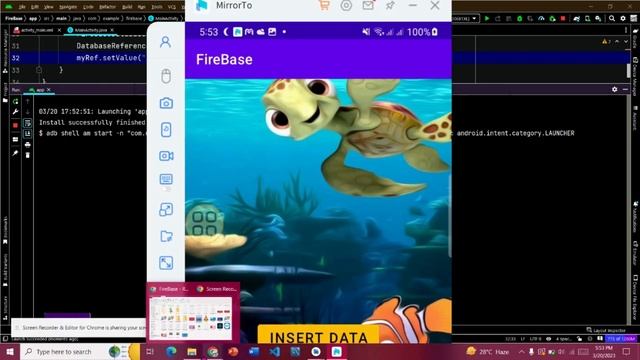The image size is (640, 360).
Task: Click the trash clear-all icon in Run panel
Action: click(27, 155)
